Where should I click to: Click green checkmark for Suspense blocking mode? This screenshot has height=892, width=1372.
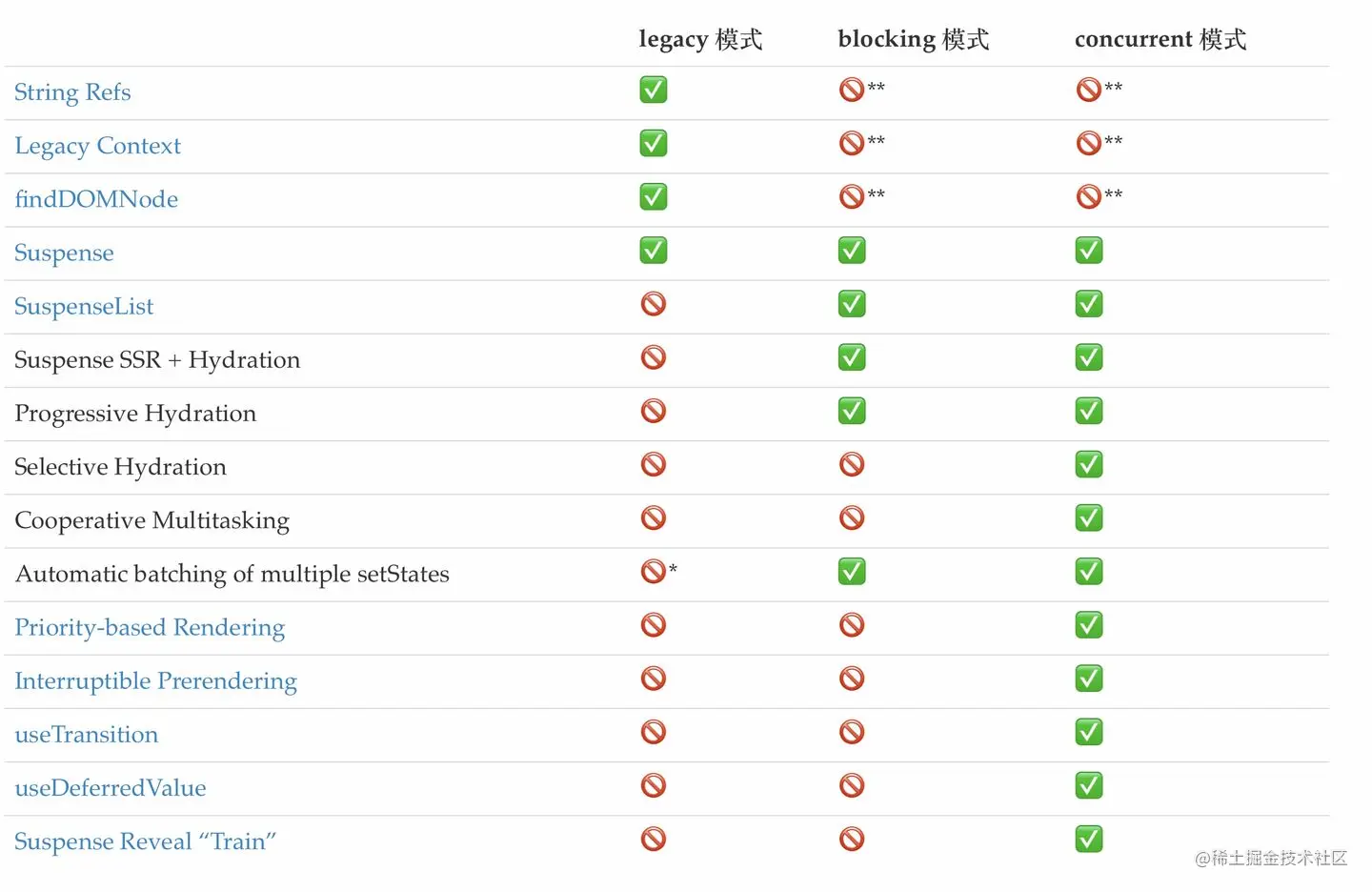[x=852, y=251]
